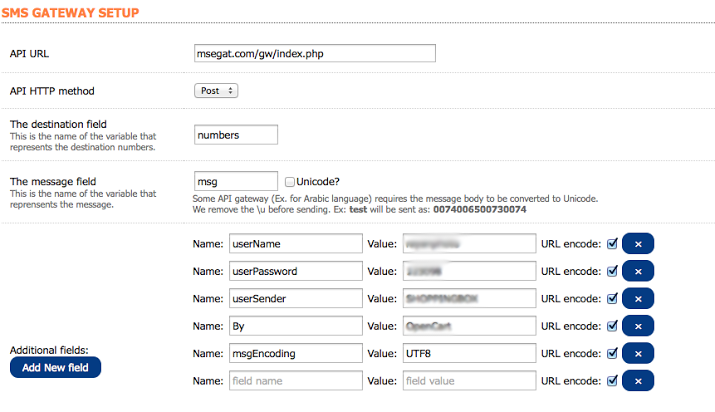The width and height of the screenshot is (715, 412).
Task: Toggle URL encode for userName
Action: click(x=612, y=243)
